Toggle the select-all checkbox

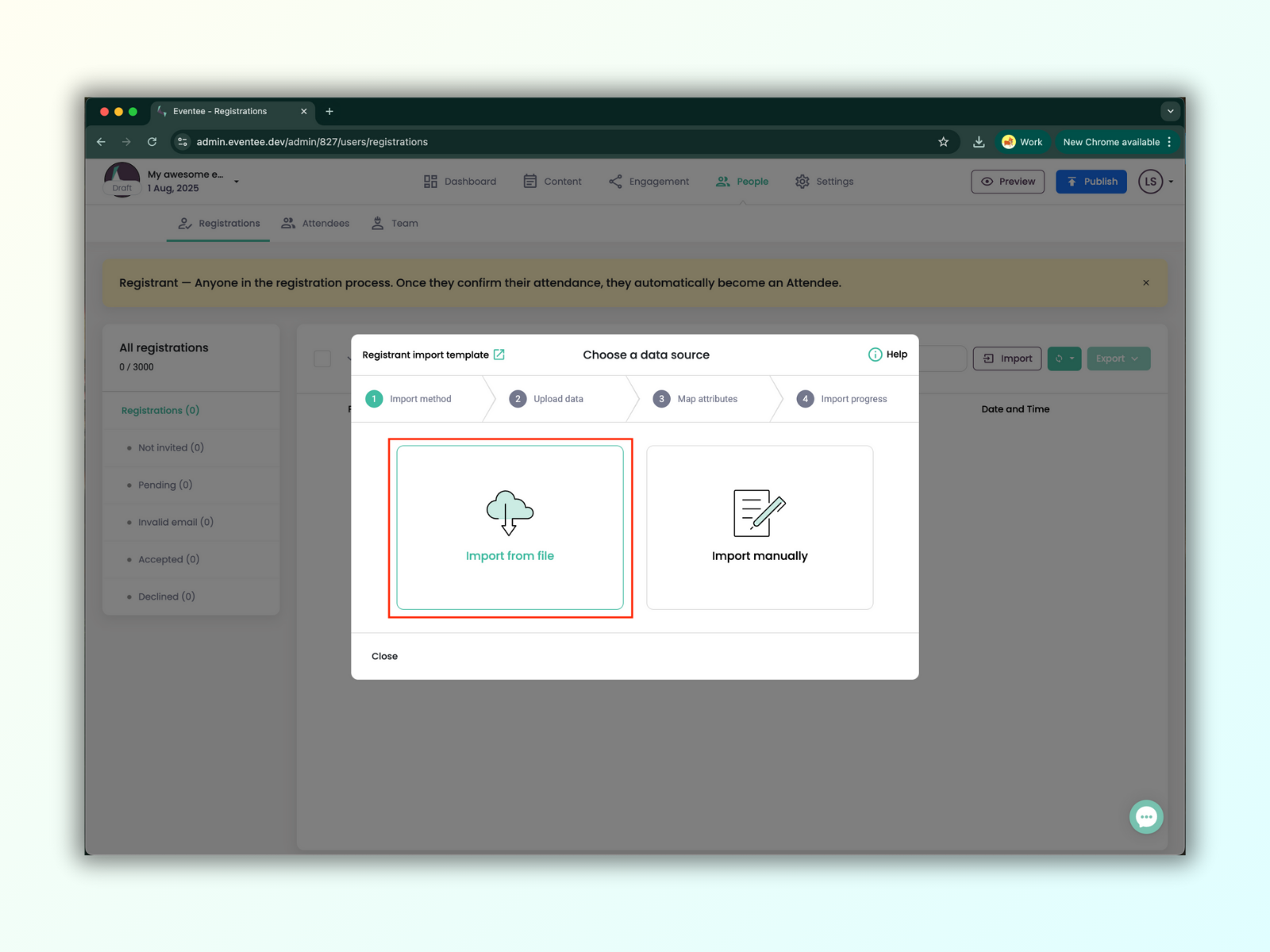(322, 359)
